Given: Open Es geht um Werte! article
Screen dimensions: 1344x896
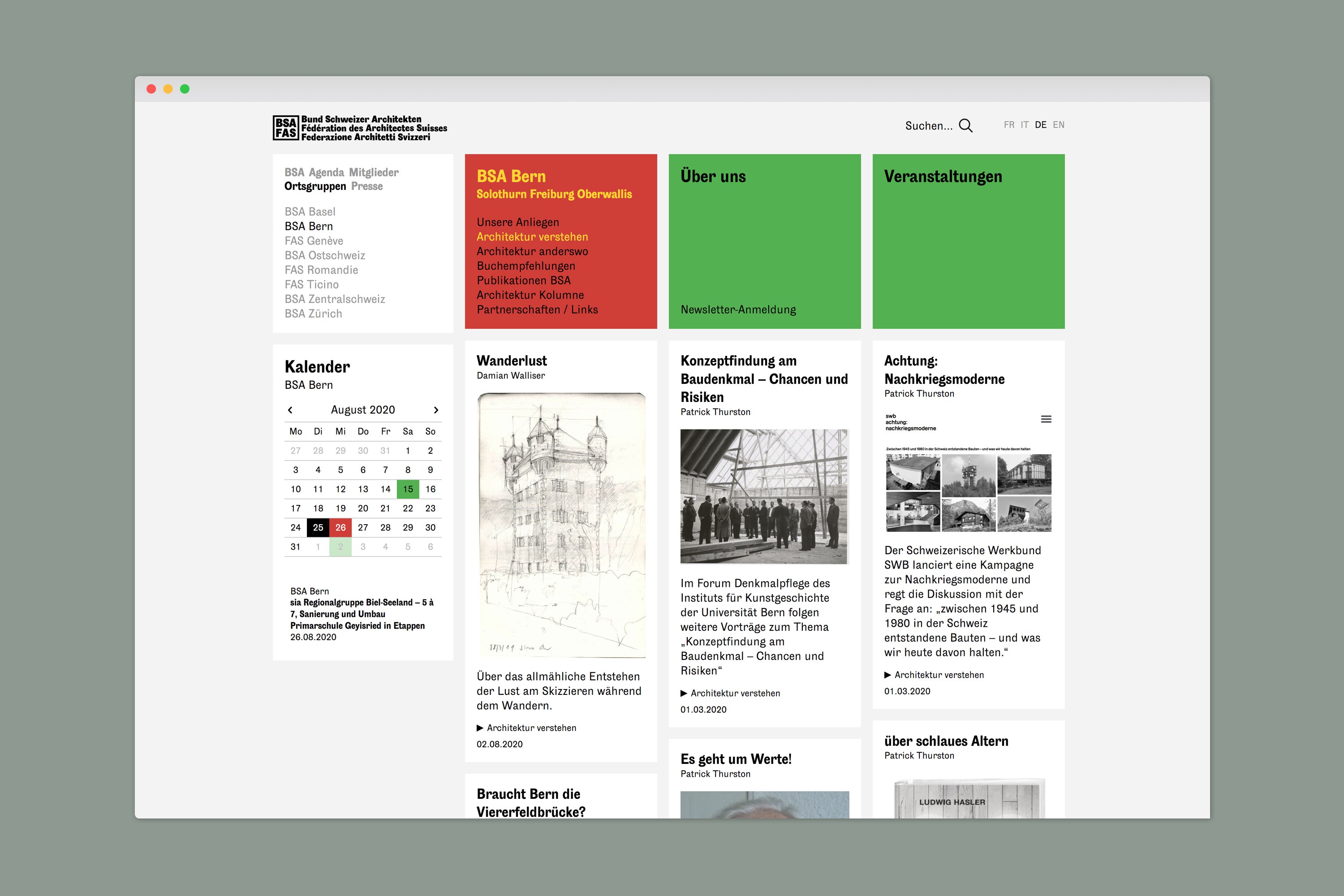Looking at the screenshot, I should pos(736,759).
